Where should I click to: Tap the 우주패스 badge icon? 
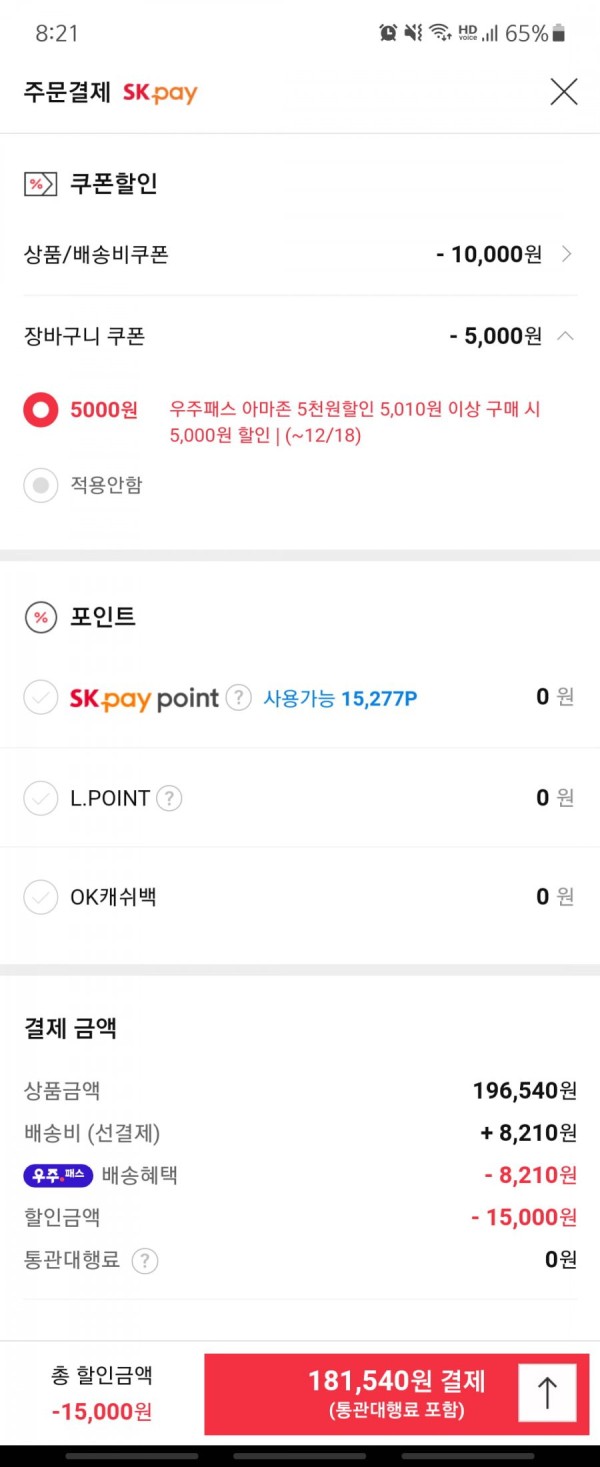click(58, 1175)
